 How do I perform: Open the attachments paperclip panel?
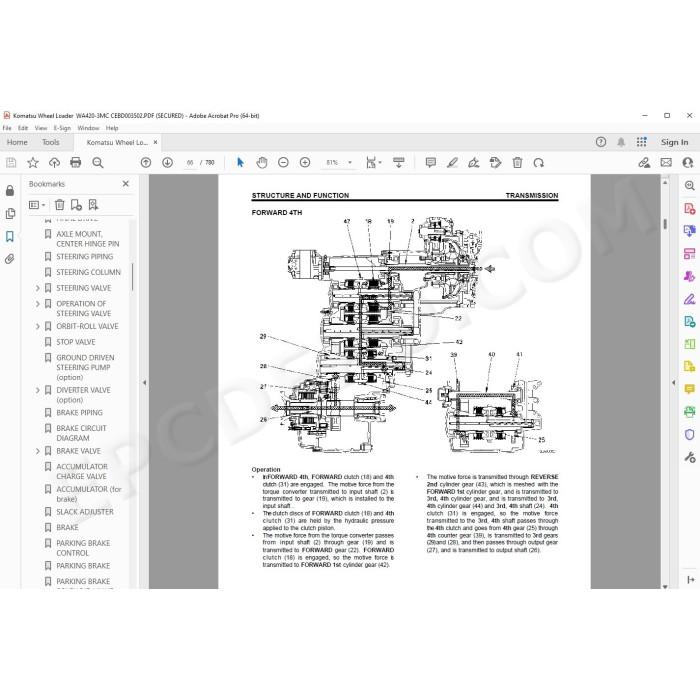pos(10,259)
